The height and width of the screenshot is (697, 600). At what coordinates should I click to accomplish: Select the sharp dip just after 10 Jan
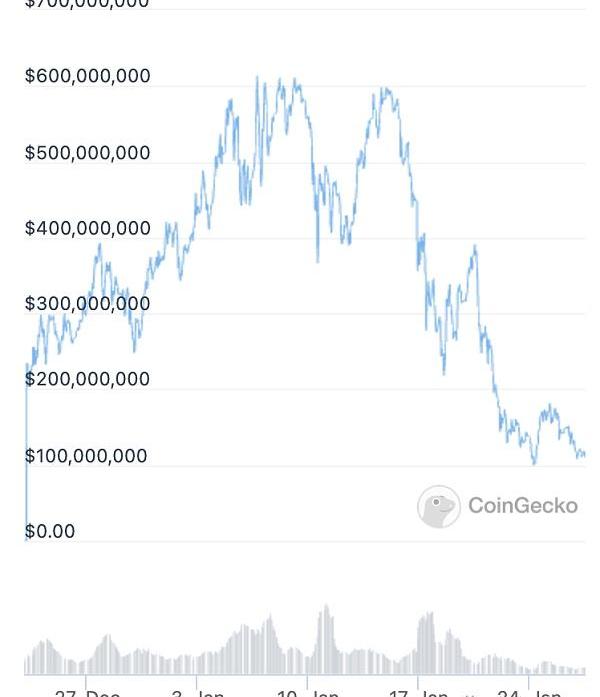coord(318,260)
